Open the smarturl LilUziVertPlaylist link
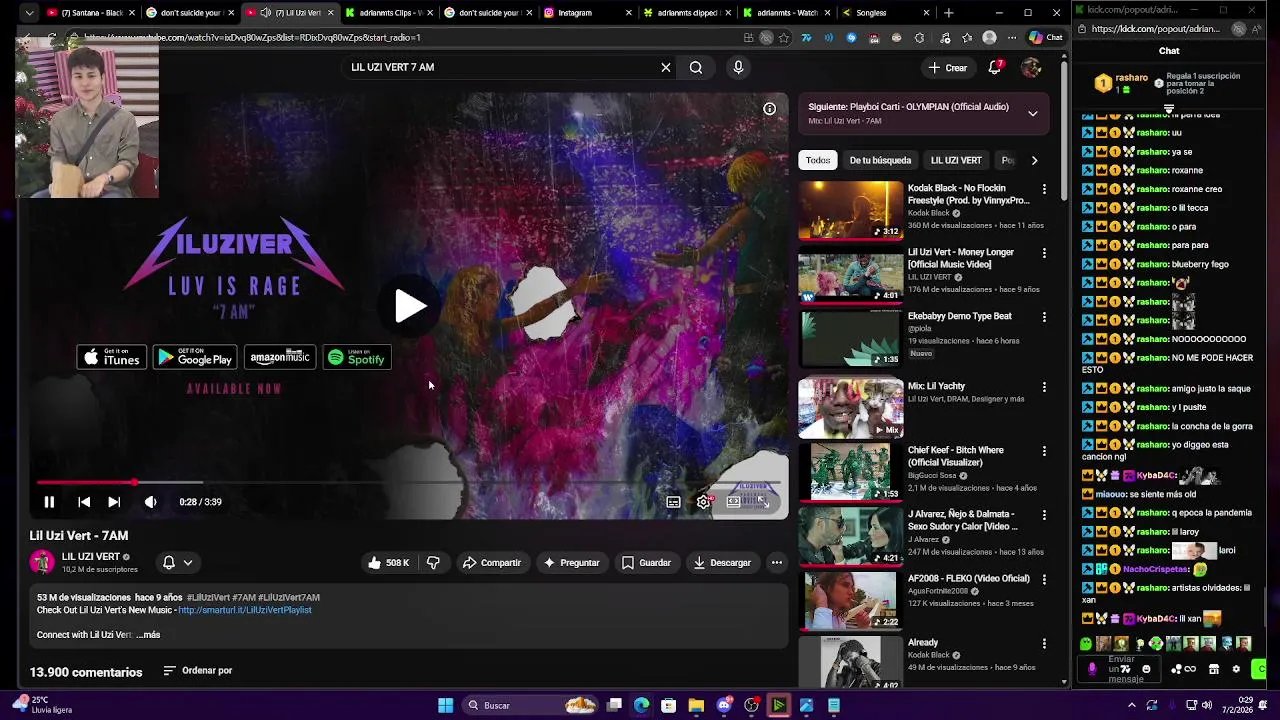The image size is (1280, 720). (244, 610)
